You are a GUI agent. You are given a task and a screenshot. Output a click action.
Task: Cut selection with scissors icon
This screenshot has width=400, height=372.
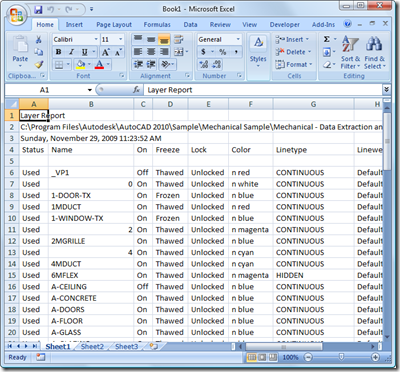(x=39, y=40)
